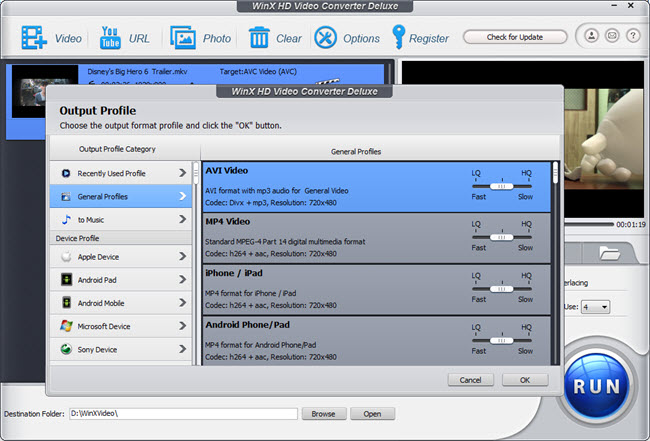The width and height of the screenshot is (650, 441).
Task: Click the Android Mobile category label
Action: point(101,303)
